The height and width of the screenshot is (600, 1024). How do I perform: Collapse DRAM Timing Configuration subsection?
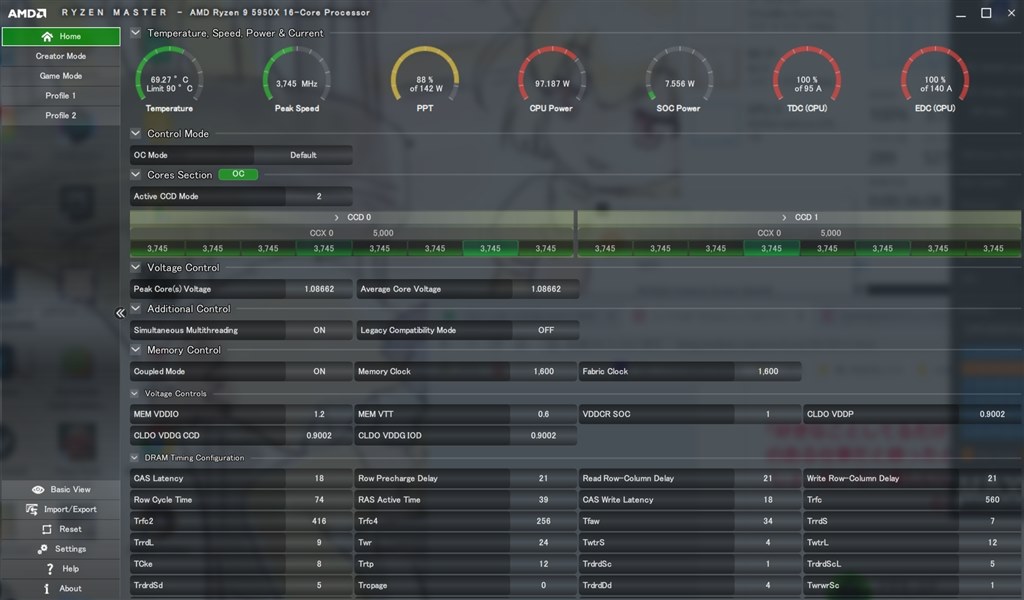(x=135, y=458)
